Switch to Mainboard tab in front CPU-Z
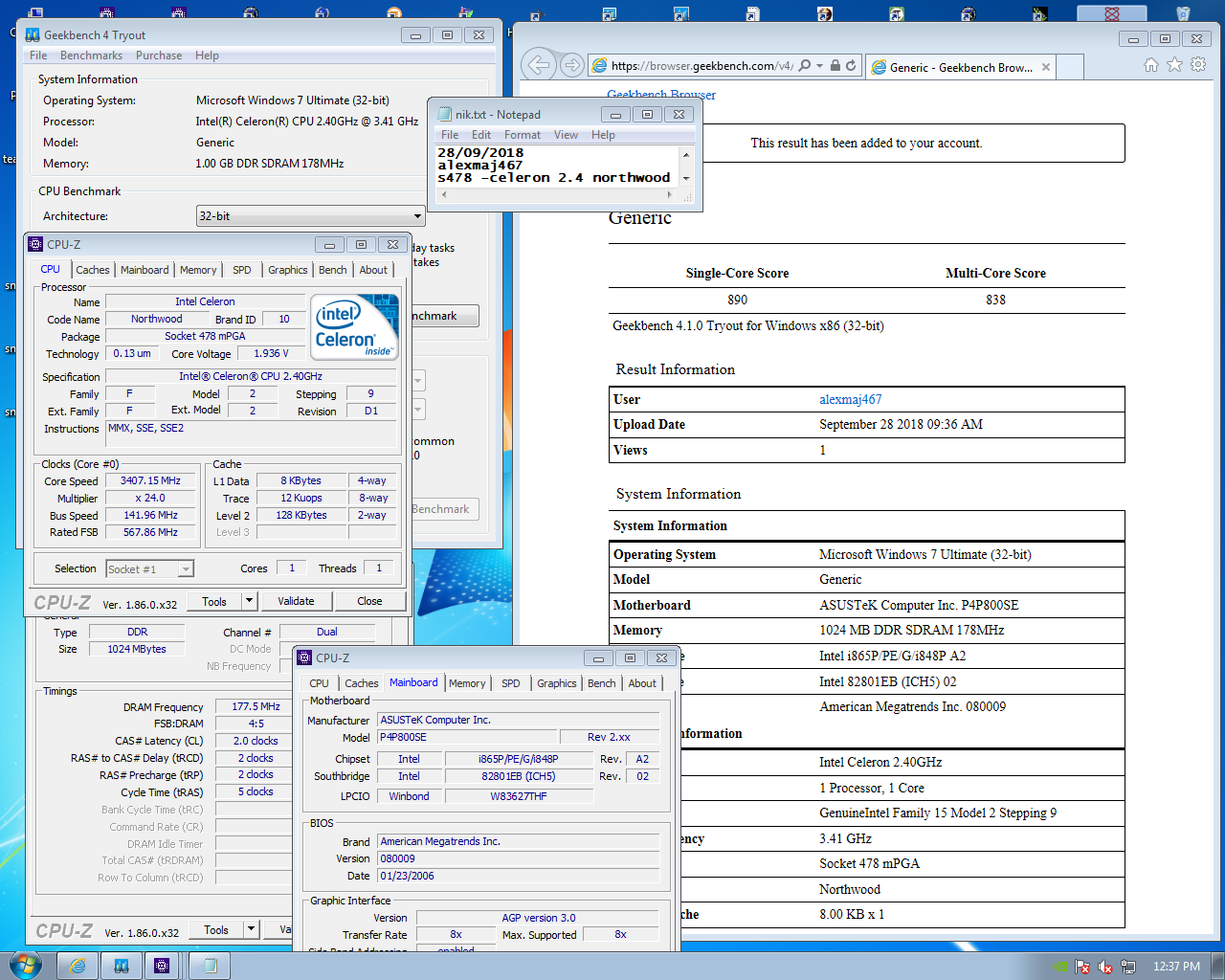This screenshot has width=1225, height=980. (145, 270)
